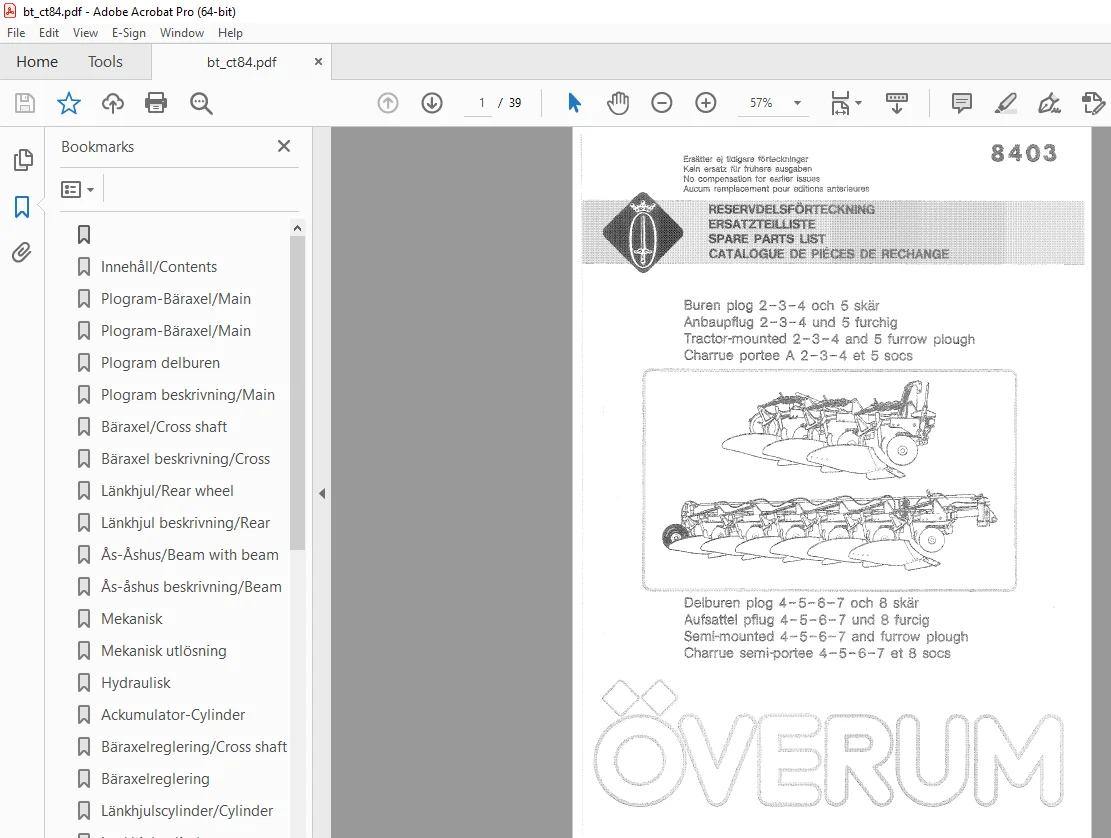Open the Page Thumbnails panel icon
This screenshot has width=1111, height=838.
(23, 160)
